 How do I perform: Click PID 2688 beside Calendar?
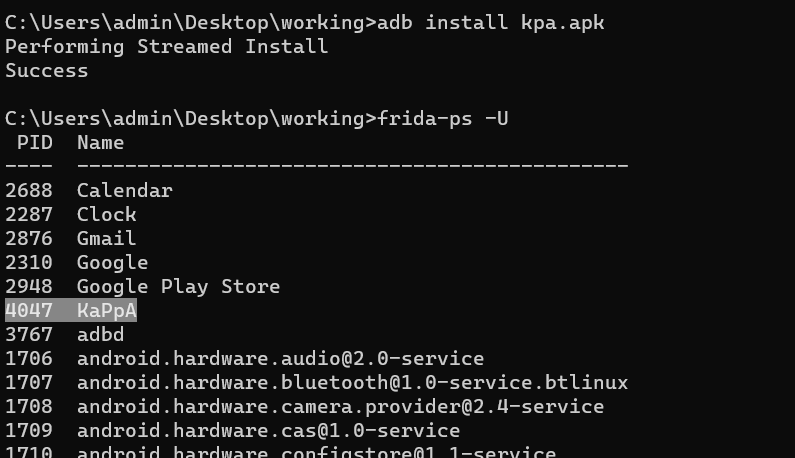(28, 190)
